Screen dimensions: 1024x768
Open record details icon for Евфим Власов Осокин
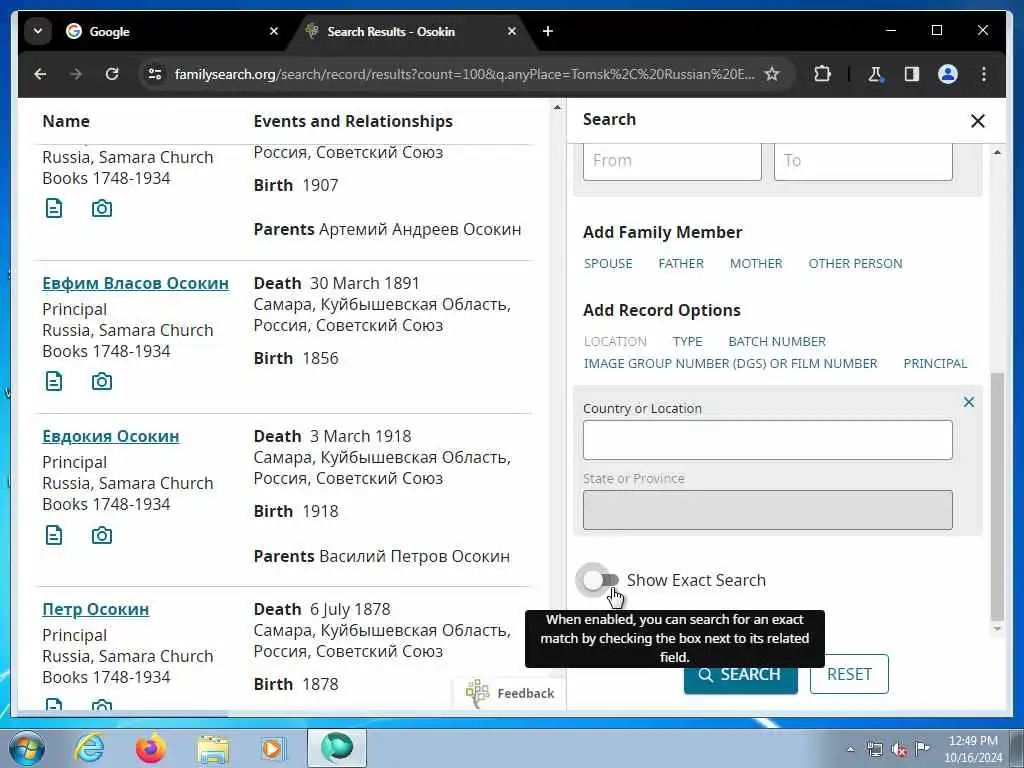(x=54, y=381)
